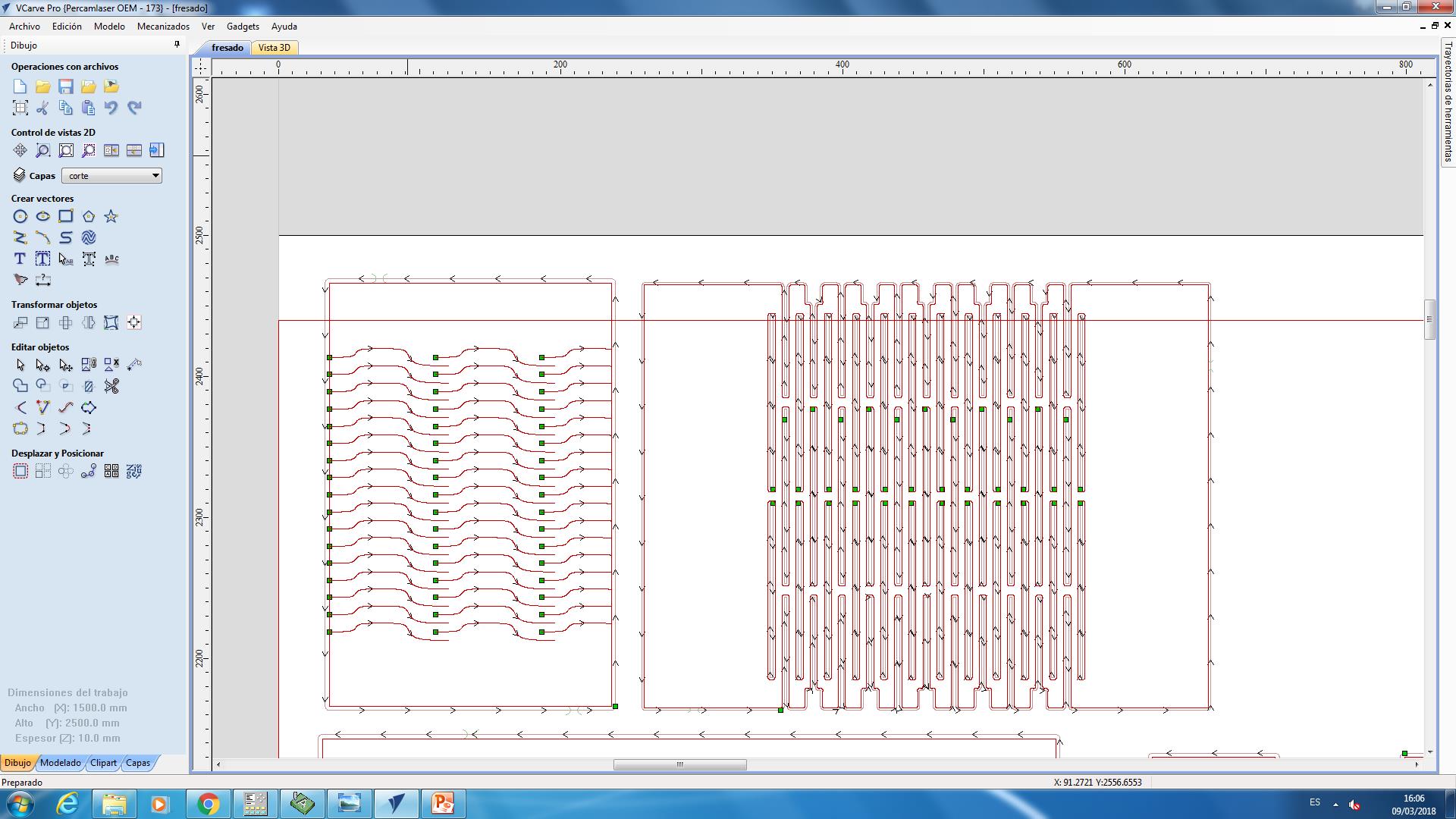Click the scissors trim vectors tool

[111, 387]
